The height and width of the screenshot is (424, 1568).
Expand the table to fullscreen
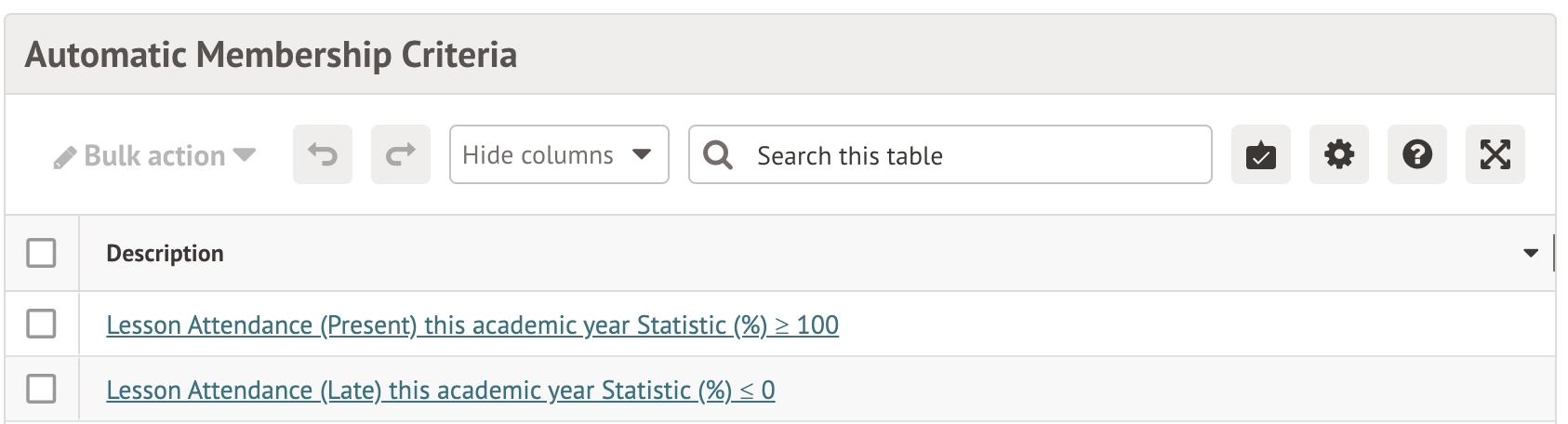(x=1495, y=154)
